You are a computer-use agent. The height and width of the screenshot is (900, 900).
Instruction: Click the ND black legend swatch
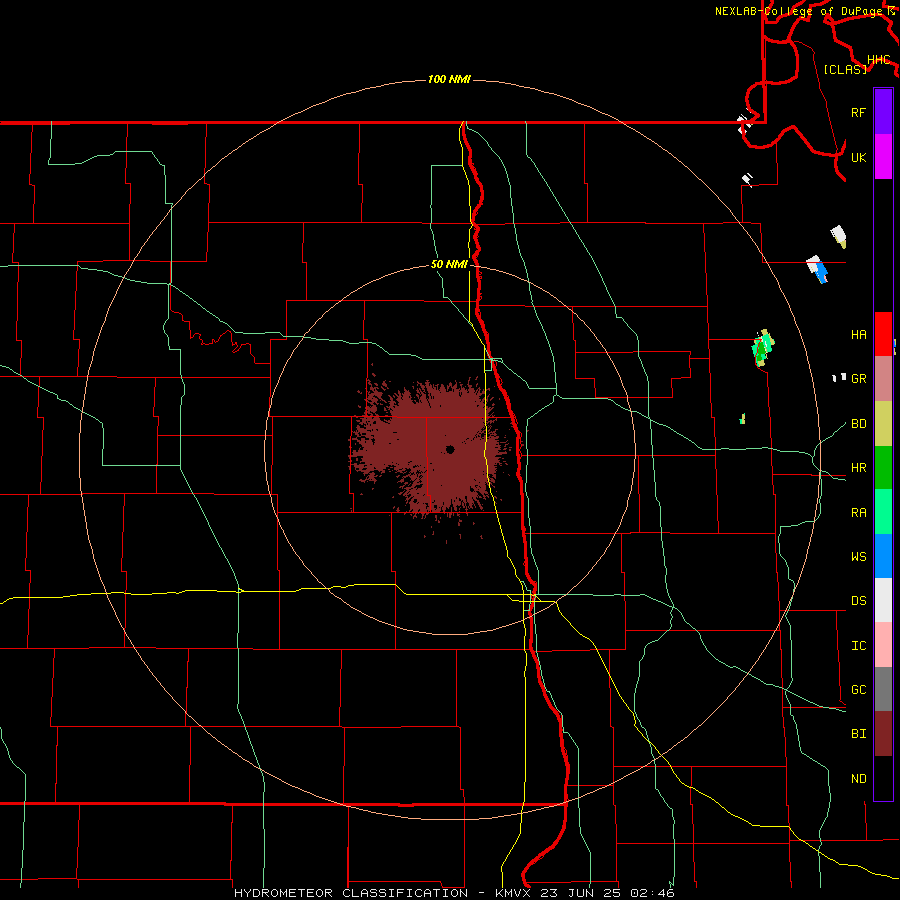883,778
